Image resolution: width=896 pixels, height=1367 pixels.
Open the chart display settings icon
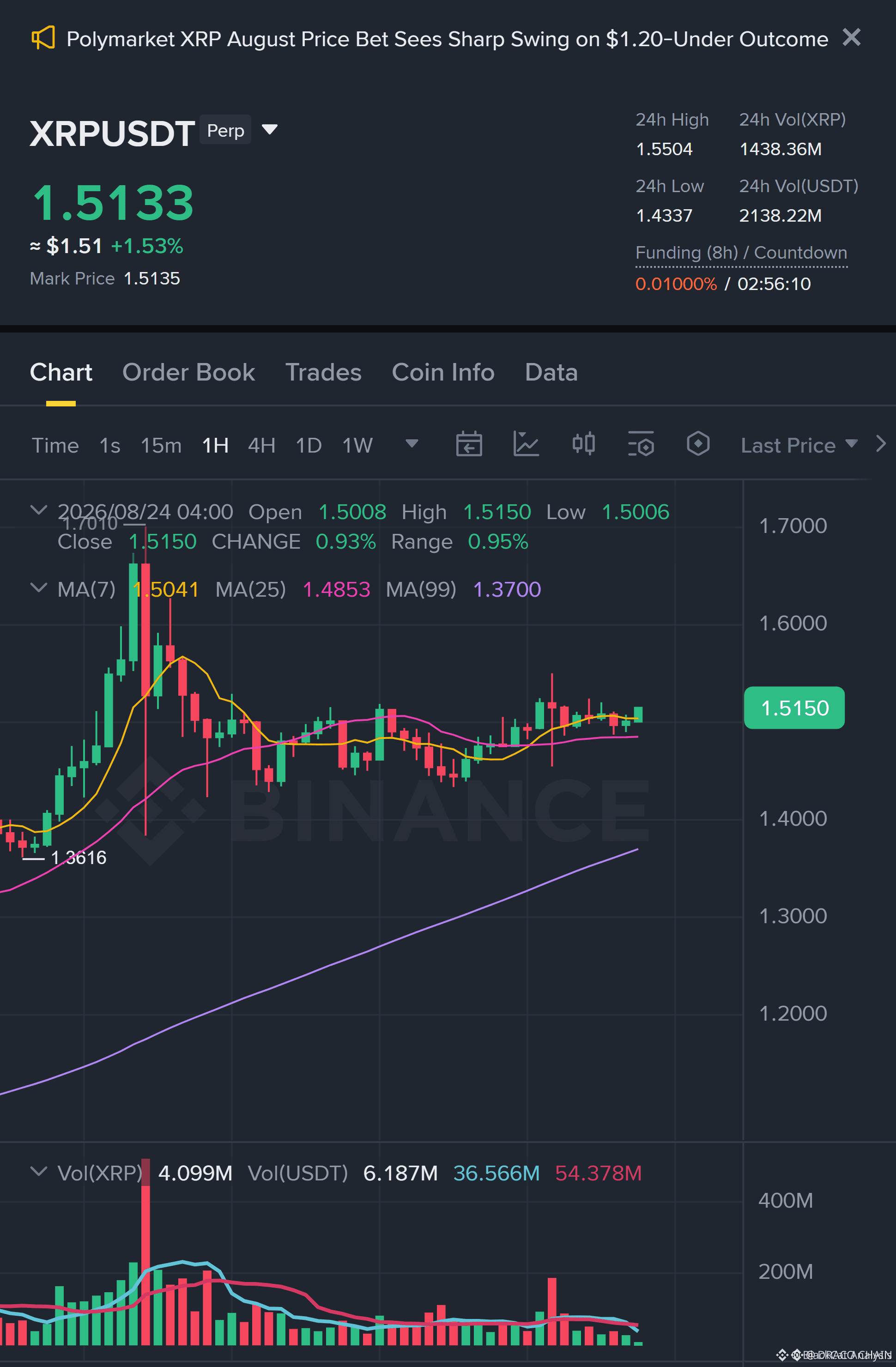[x=641, y=444]
